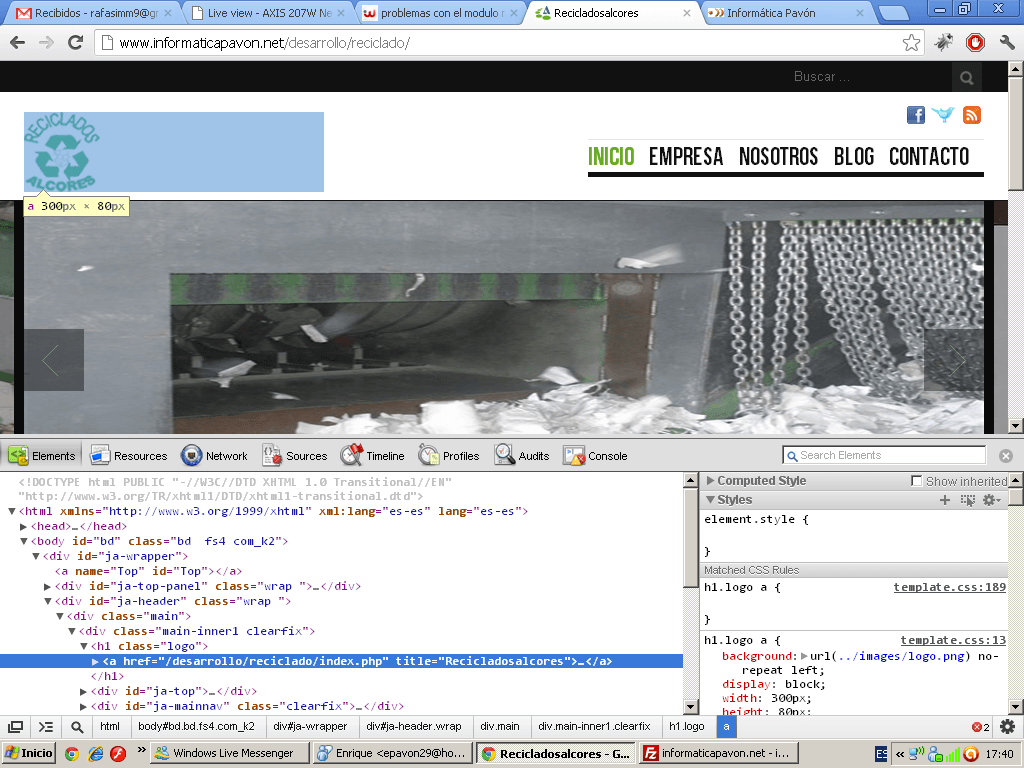Click the Reciclados Alcores logo
The height and width of the screenshot is (768, 1024).
(61, 152)
